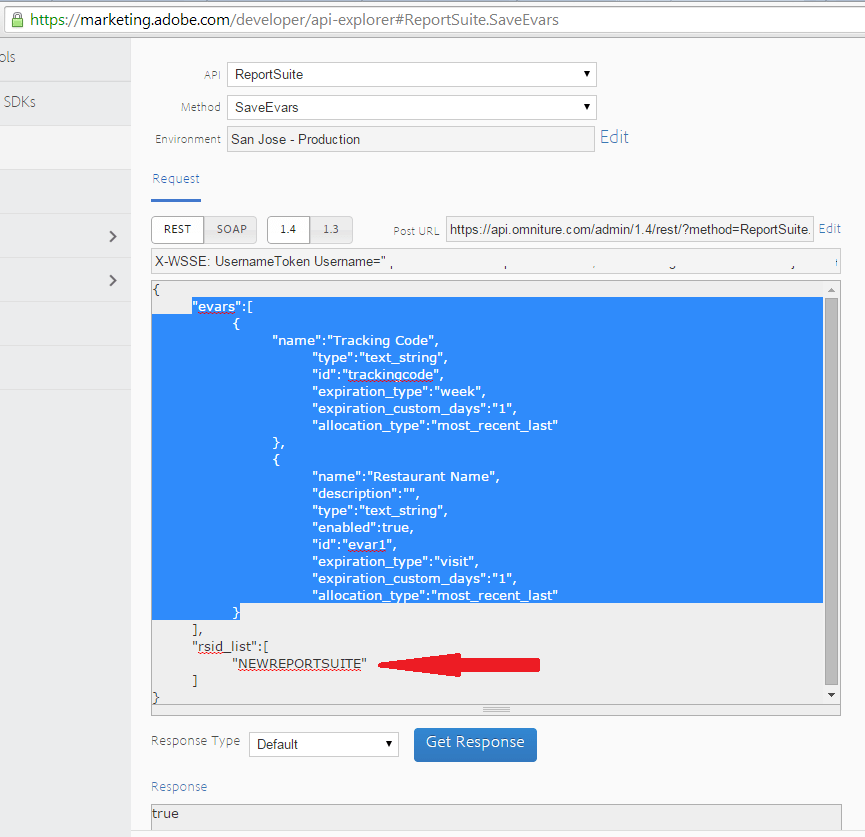This screenshot has width=865, height=837.
Task: Select API version 1.4
Action: pos(288,229)
